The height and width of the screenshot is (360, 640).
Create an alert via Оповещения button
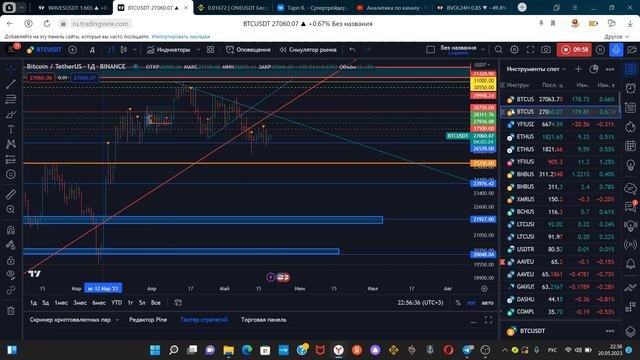pos(248,50)
